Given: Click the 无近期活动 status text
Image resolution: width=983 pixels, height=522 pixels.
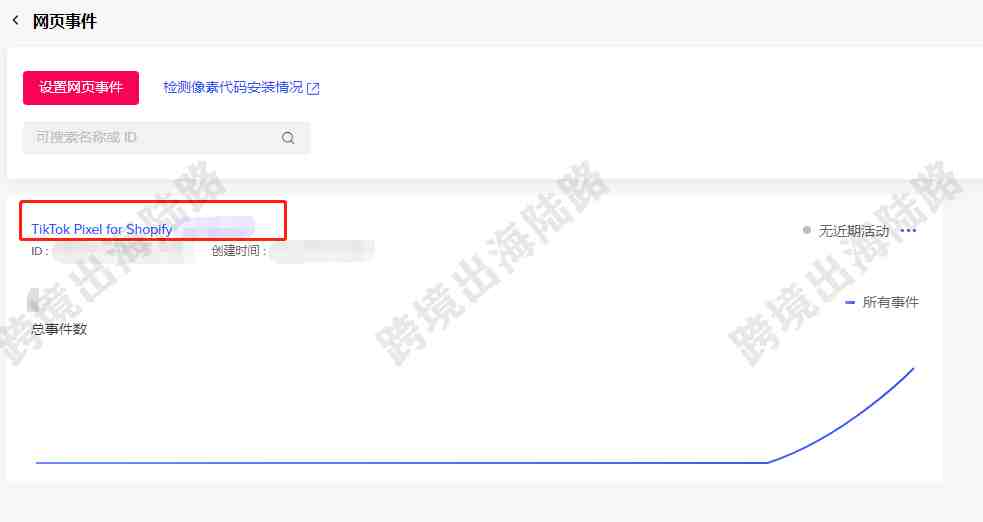Looking at the screenshot, I should coord(854,231).
